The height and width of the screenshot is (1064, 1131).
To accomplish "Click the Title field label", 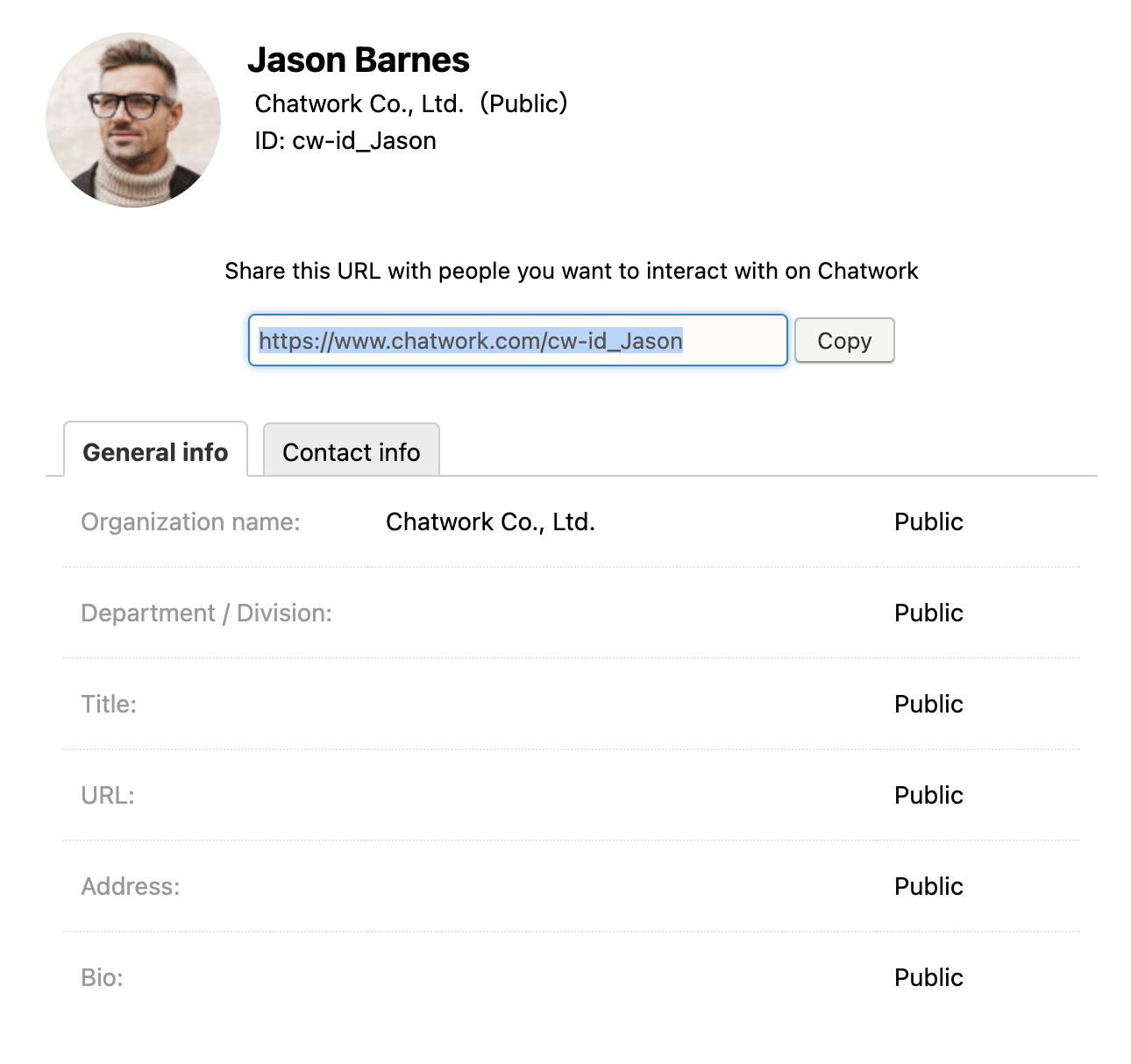I will tap(109, 704).
